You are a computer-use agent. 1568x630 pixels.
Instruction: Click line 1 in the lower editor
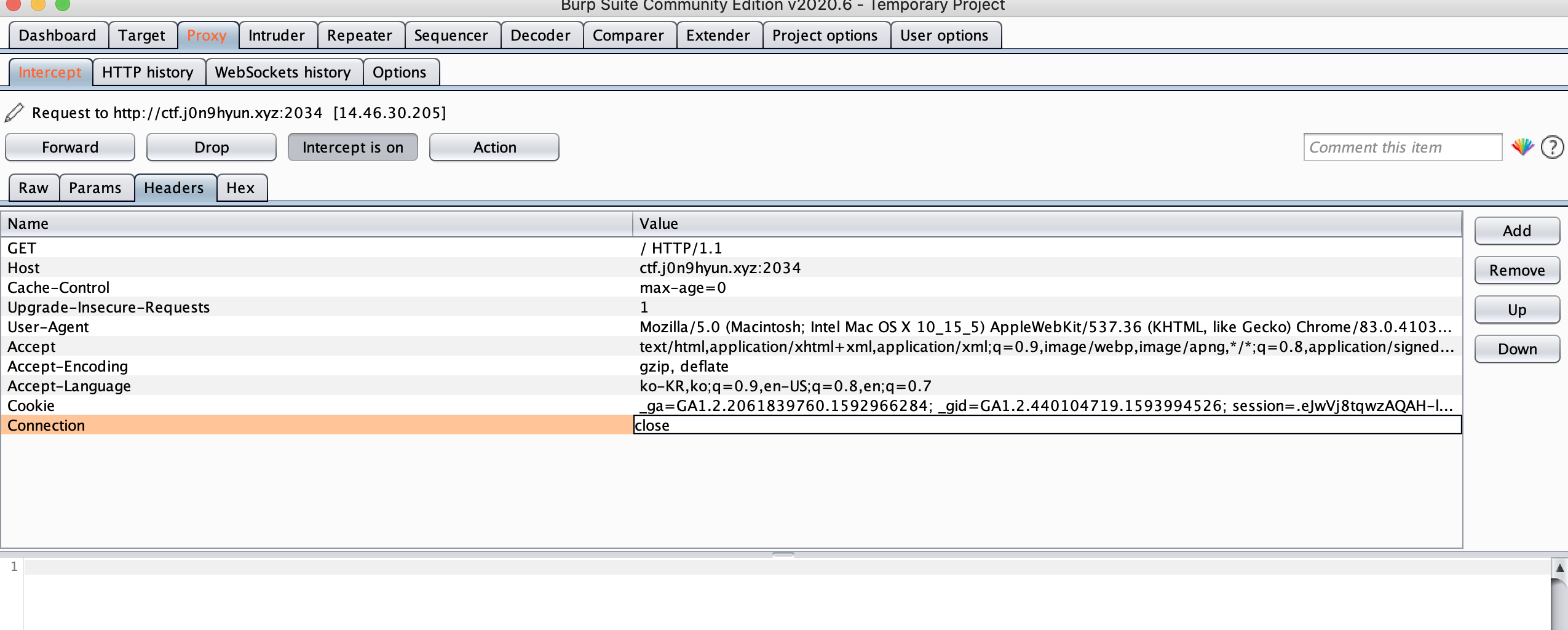tap(787, 567)
